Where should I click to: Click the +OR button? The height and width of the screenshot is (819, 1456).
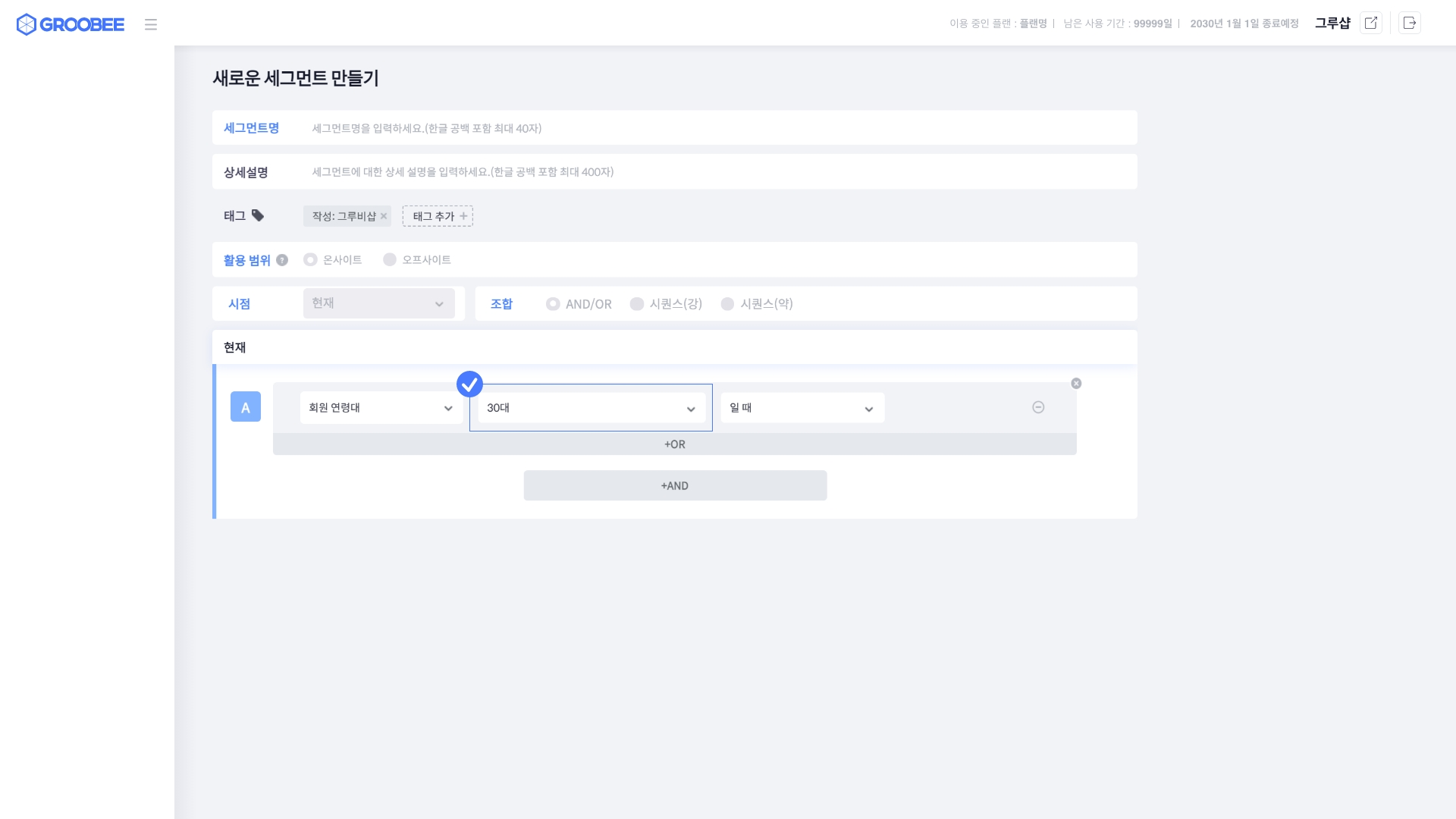pyautogui.click(x=674, y=444)
